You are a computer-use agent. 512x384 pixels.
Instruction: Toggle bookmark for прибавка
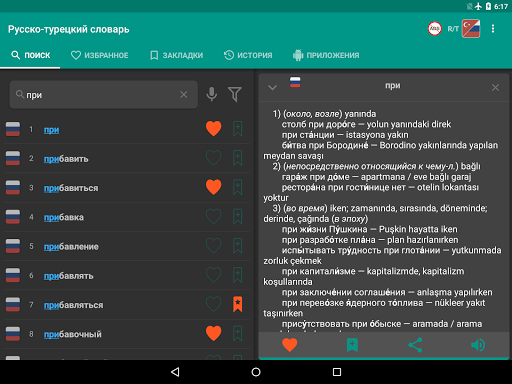238,216
